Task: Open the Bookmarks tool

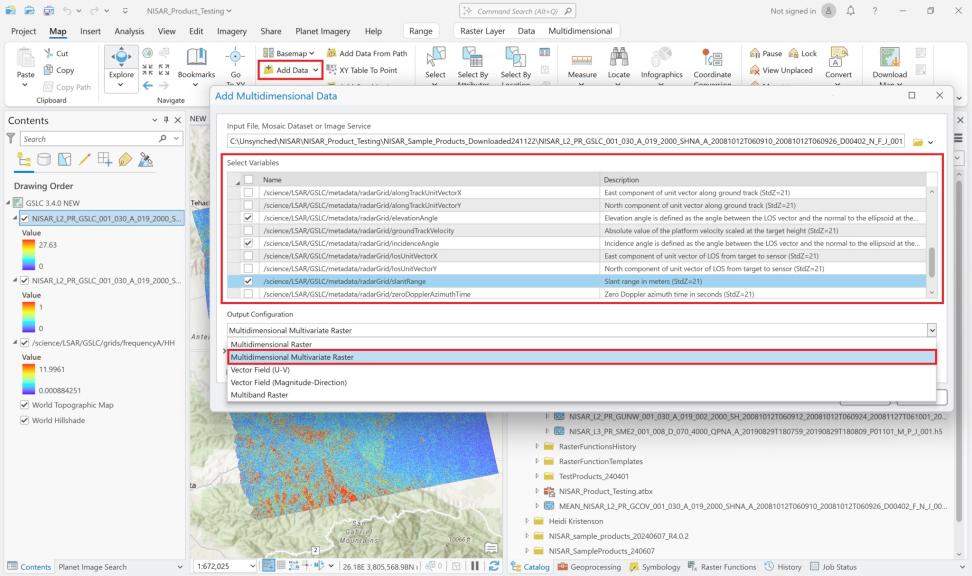Action: click(196, 64)
